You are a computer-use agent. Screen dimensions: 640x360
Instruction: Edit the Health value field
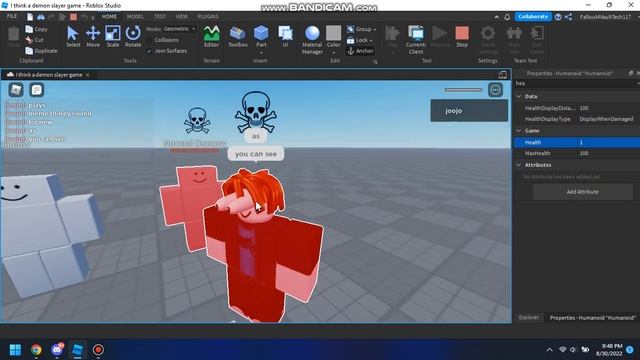click(x=608, y=142)
